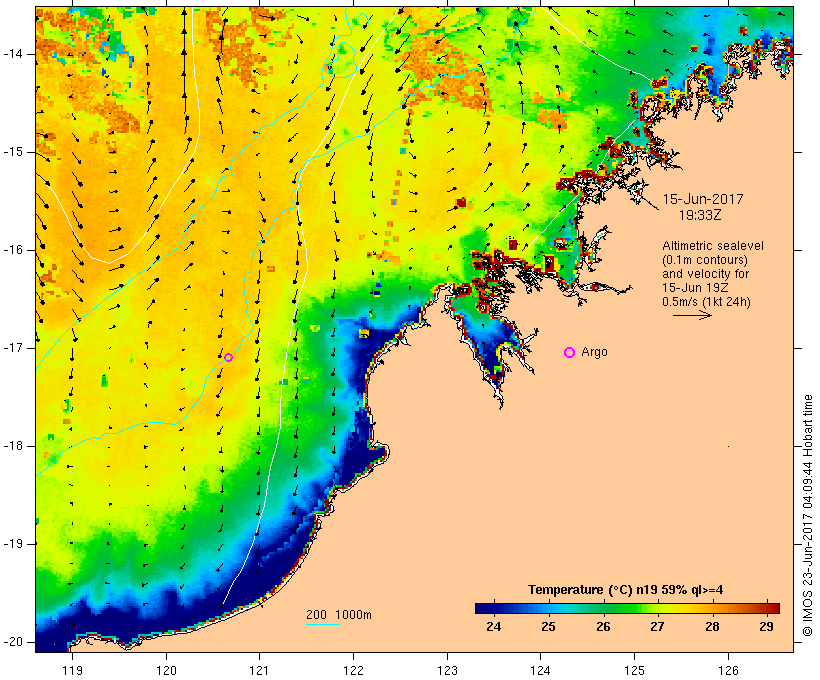Click the longitude axis label '123'
The height and width of the screenshot is (680, 820).
(447, 670)
